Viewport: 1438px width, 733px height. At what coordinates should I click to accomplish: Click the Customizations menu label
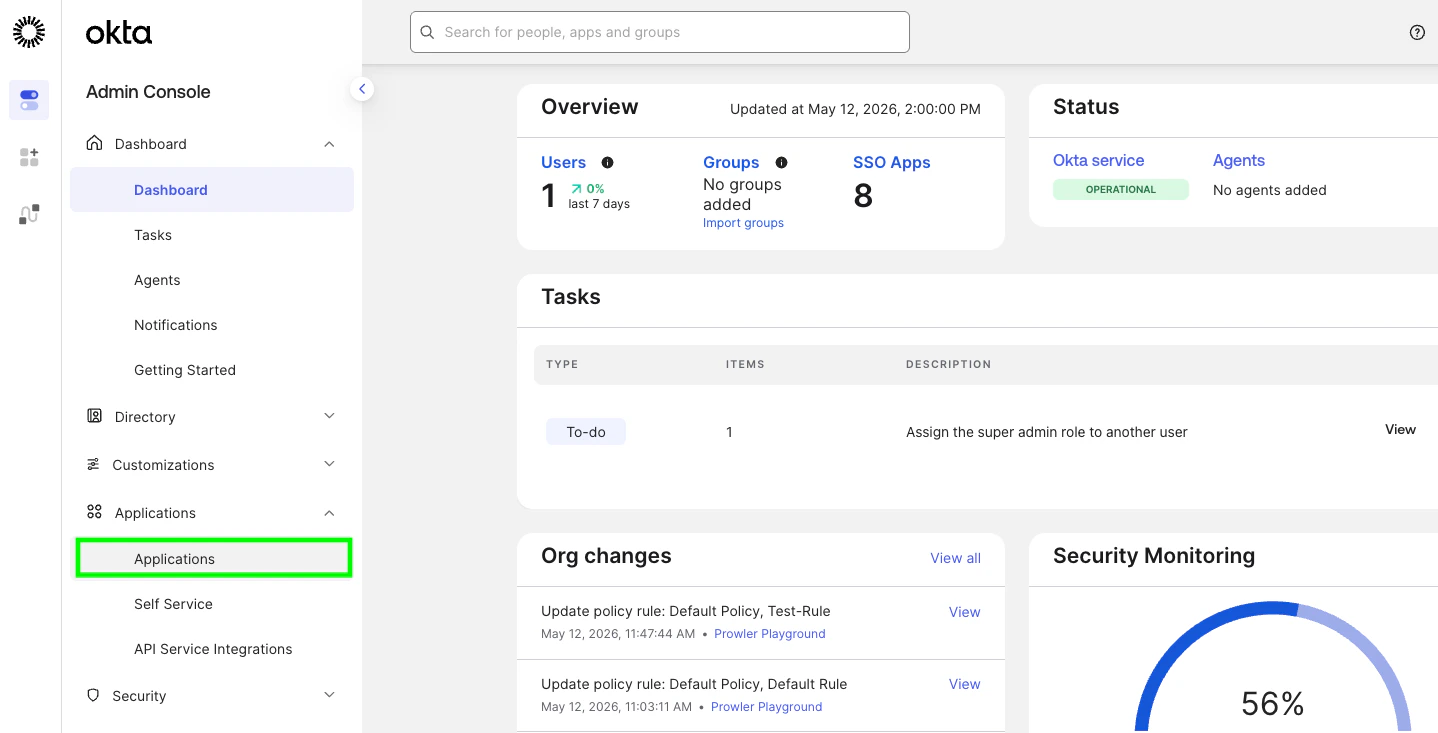tap(163, 465)
